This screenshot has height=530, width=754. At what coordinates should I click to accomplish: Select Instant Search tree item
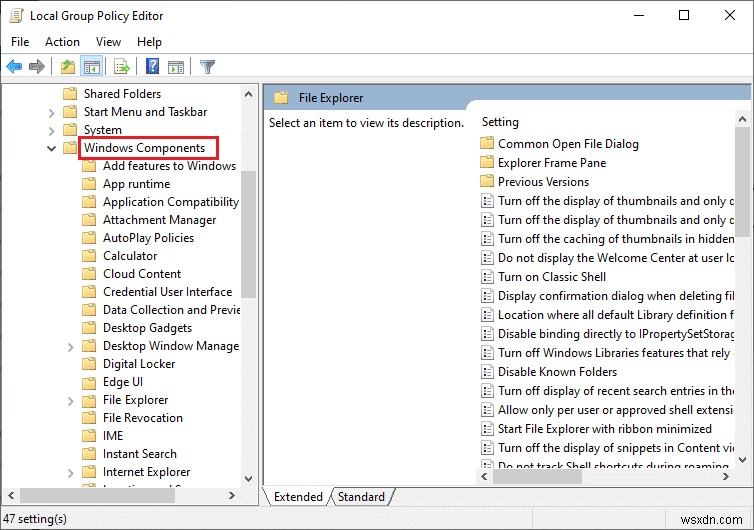coord(140,454)
